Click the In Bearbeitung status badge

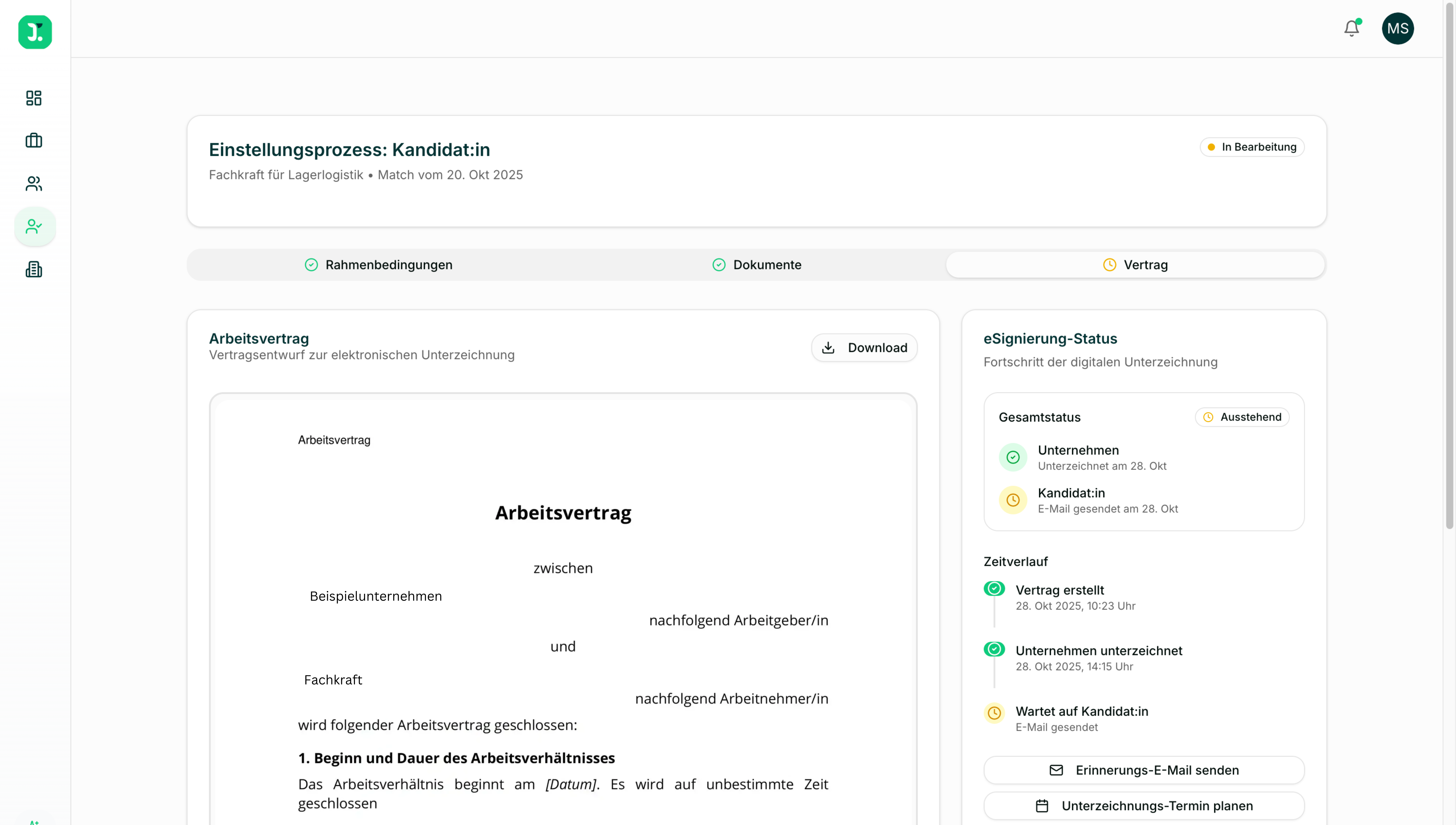tap(1252, 147)
